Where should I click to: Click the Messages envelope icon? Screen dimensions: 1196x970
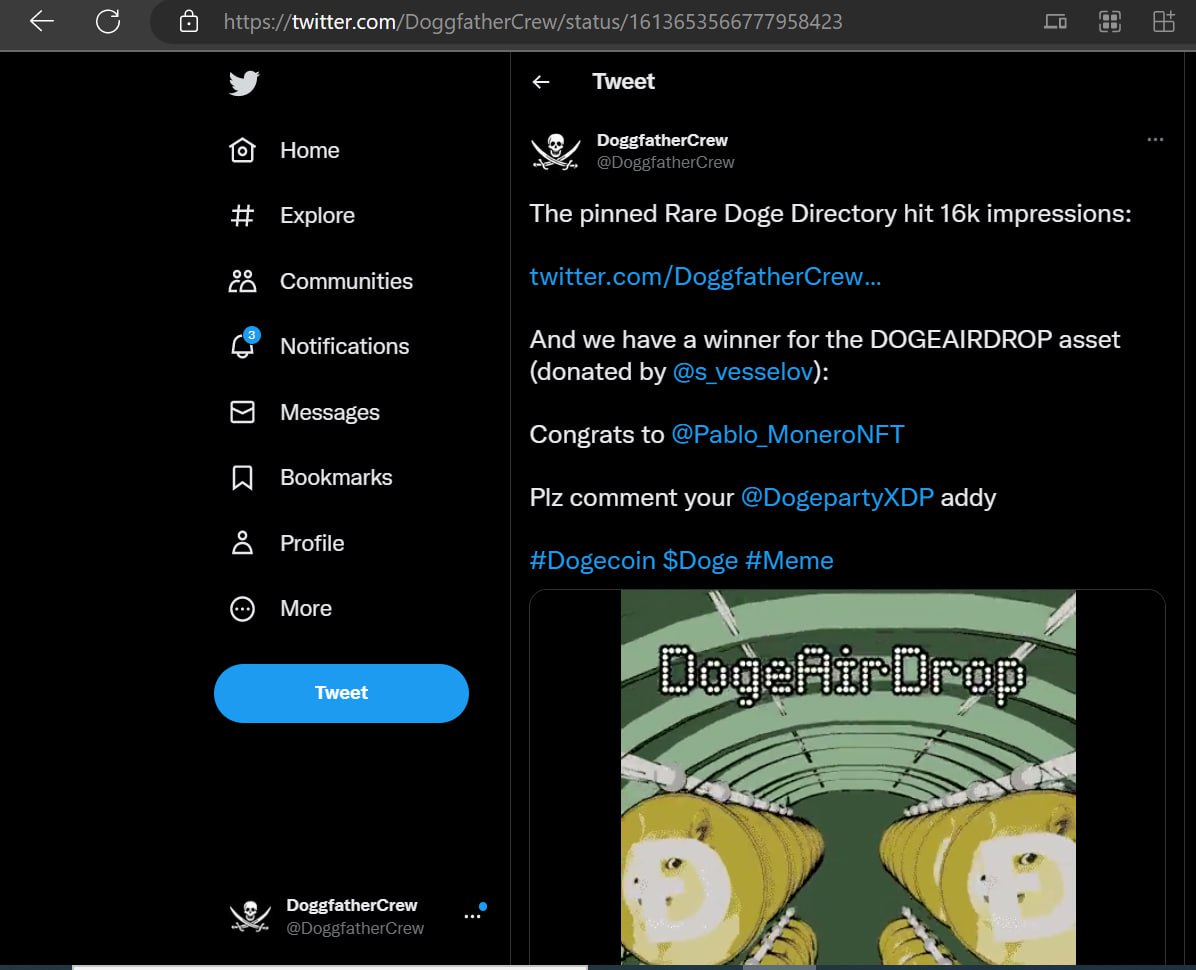click(x=243, y=412)
